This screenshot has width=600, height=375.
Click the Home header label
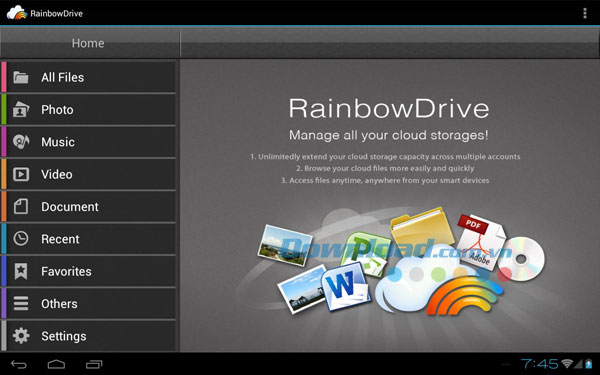[88, 43]
